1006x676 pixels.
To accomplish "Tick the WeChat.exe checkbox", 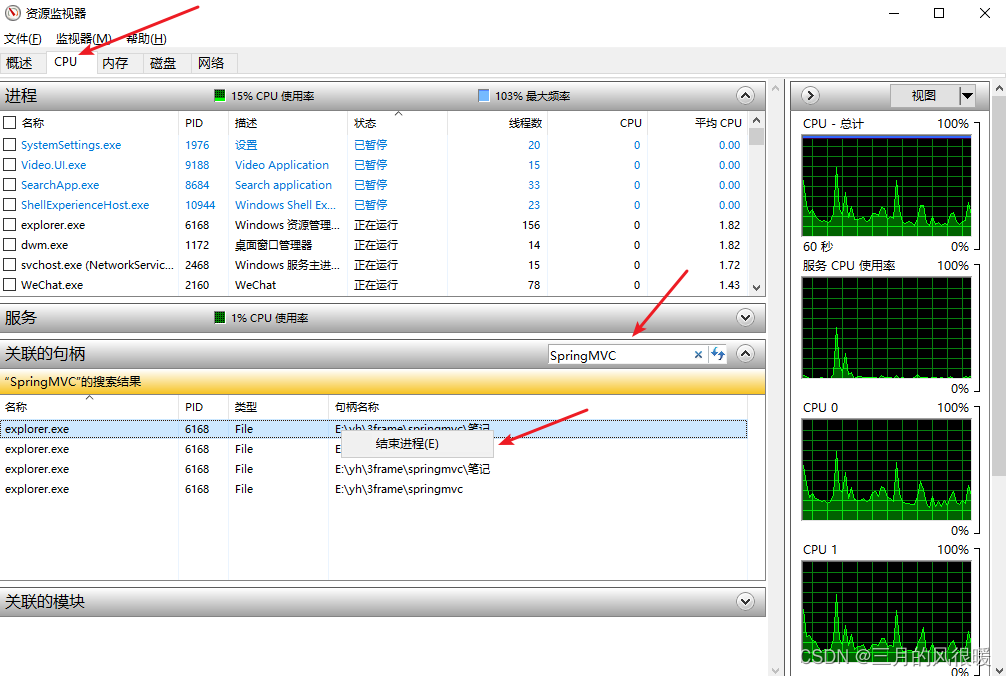I will click(x=10, y=285).
